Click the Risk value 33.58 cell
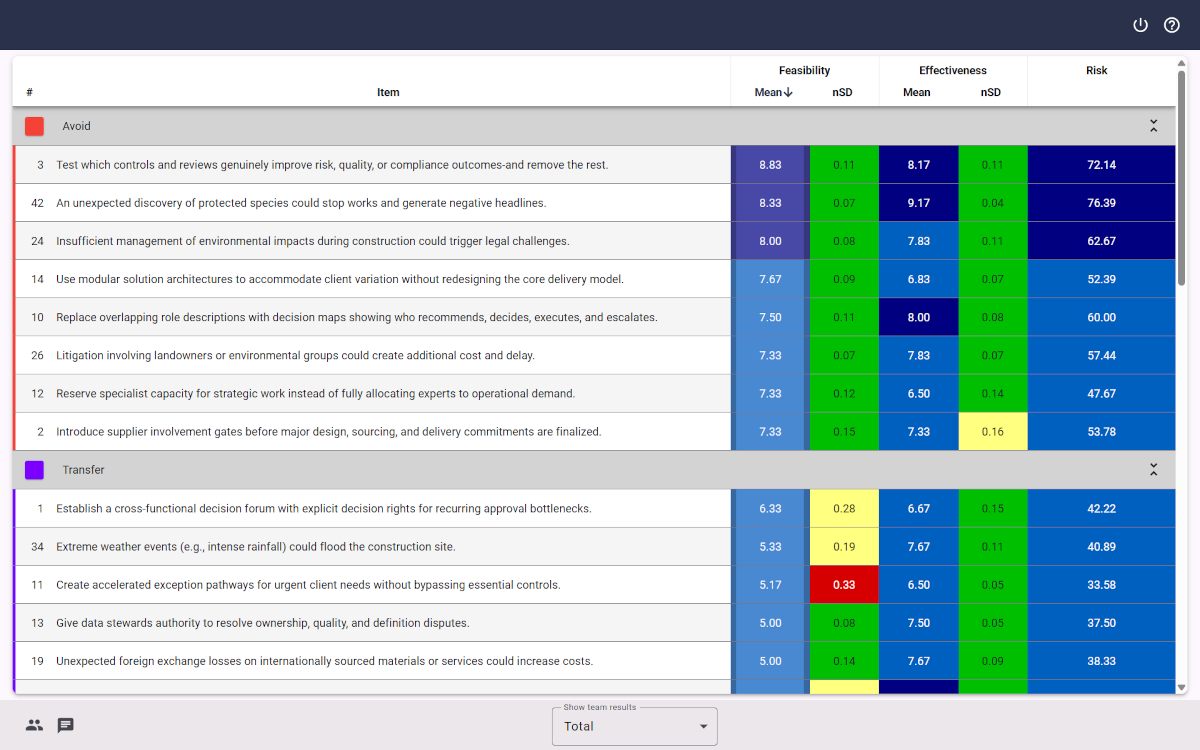This screenshot has width=1200, height=750. tap(1101, 584)
